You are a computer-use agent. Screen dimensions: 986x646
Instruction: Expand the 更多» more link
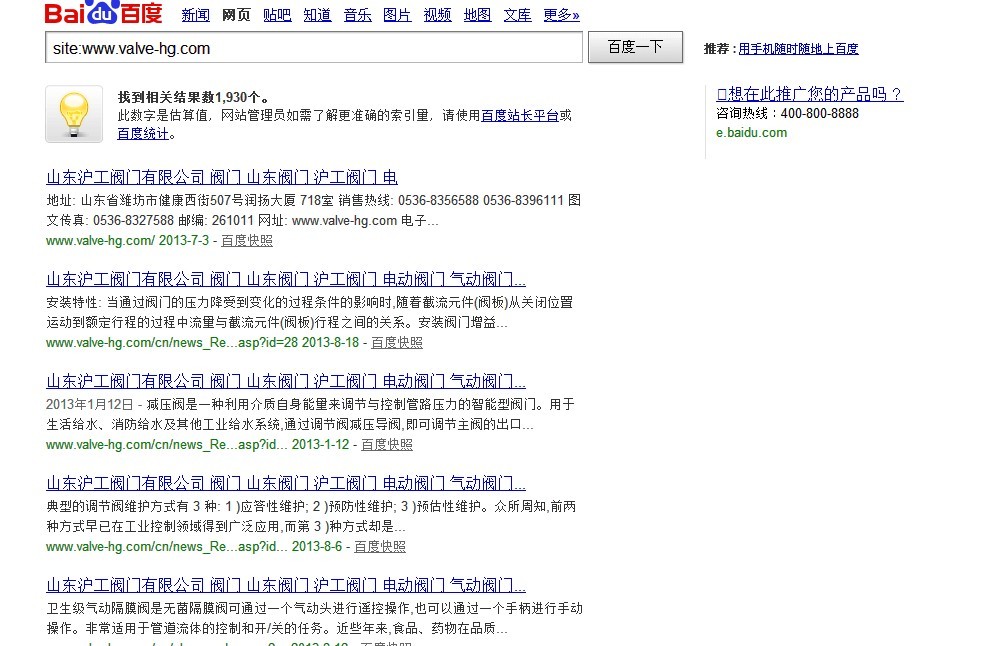pyautogui.click(x=562, y=14)
